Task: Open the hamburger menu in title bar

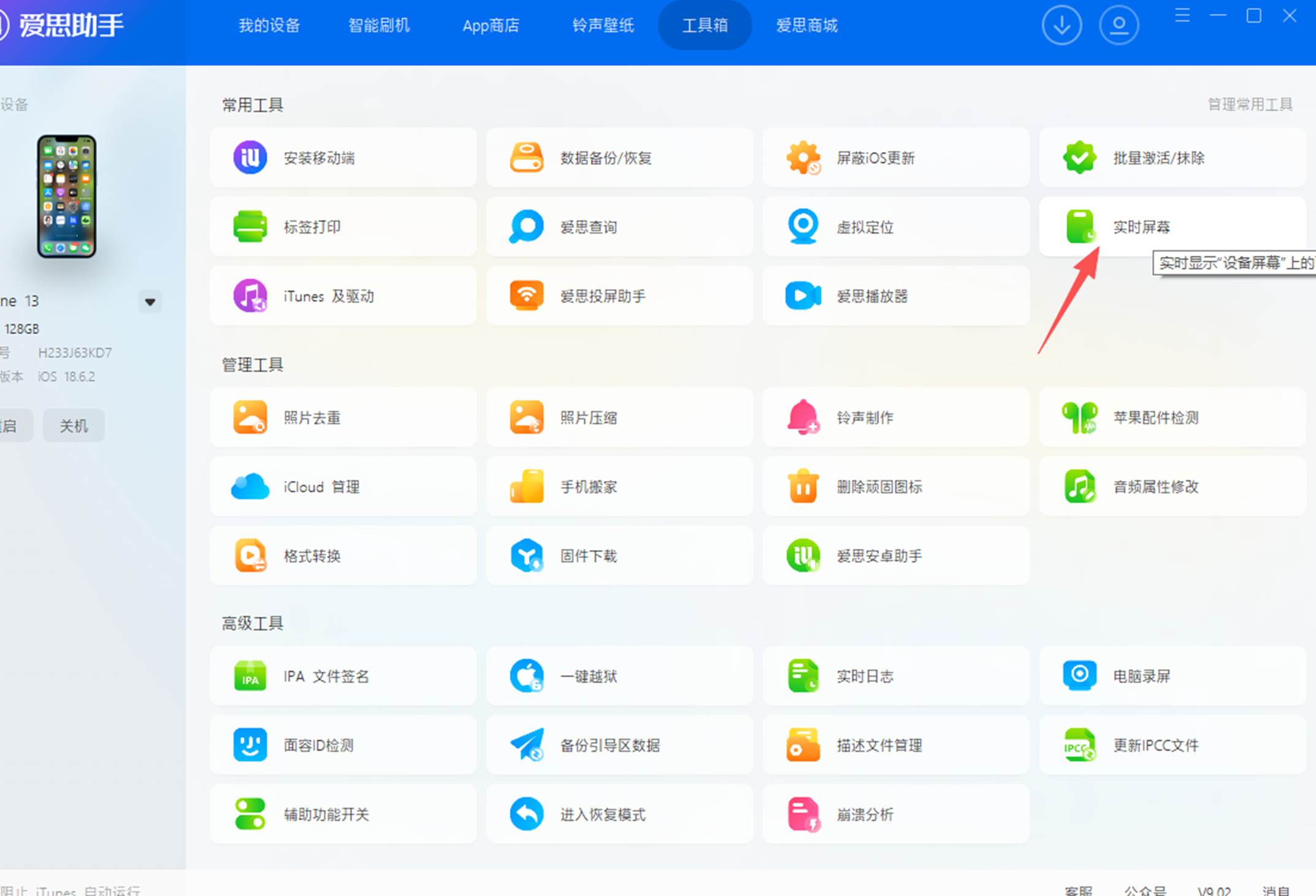Action: pos(1182,16)
